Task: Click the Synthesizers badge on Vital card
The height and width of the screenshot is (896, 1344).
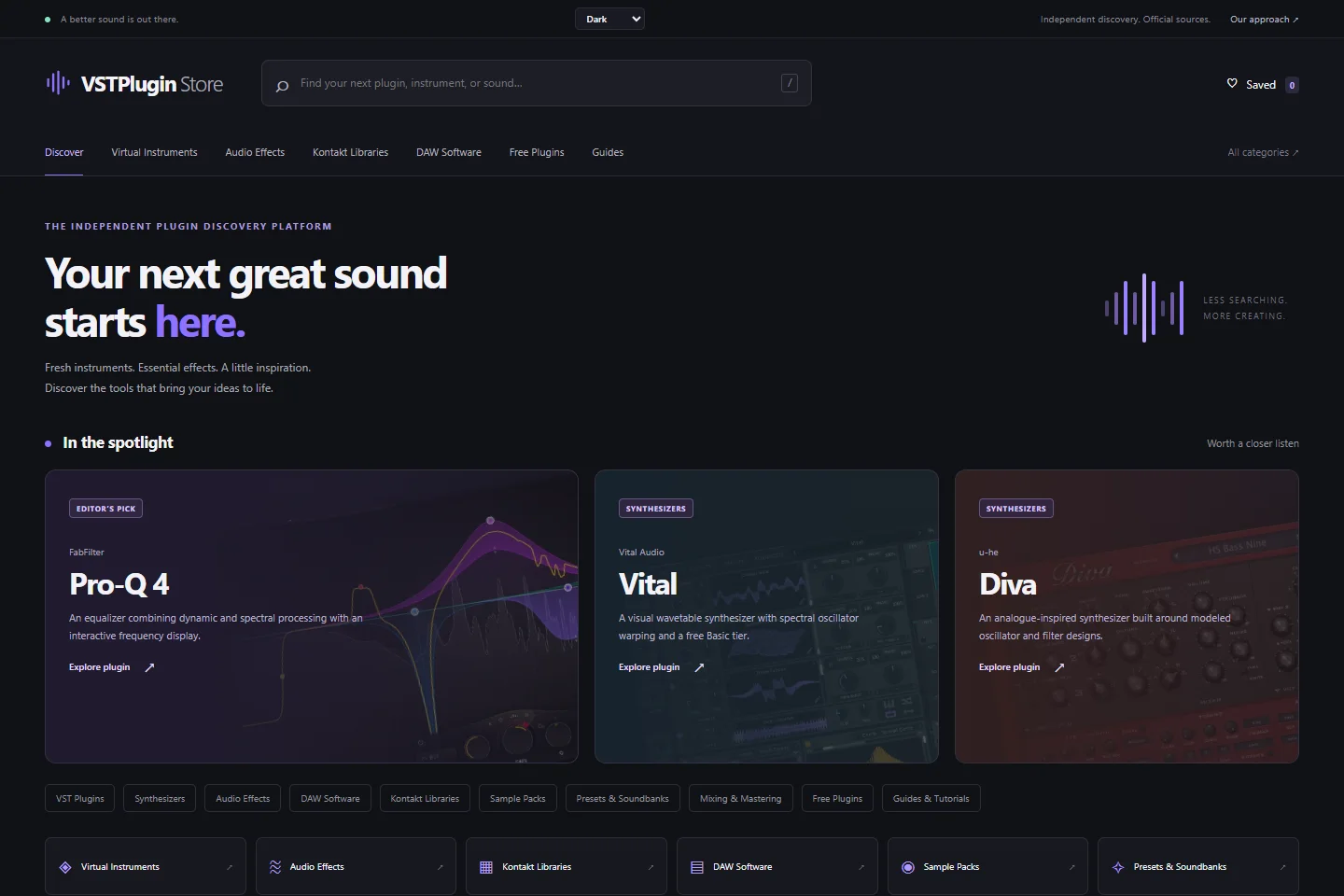Action: click(x=656, y=509)
